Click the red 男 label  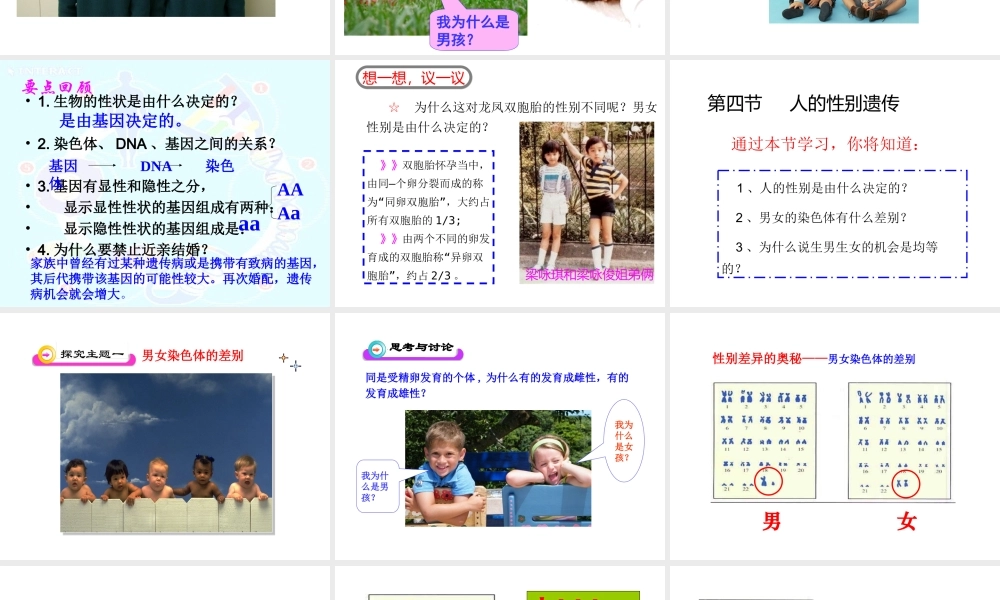point(772,522)
